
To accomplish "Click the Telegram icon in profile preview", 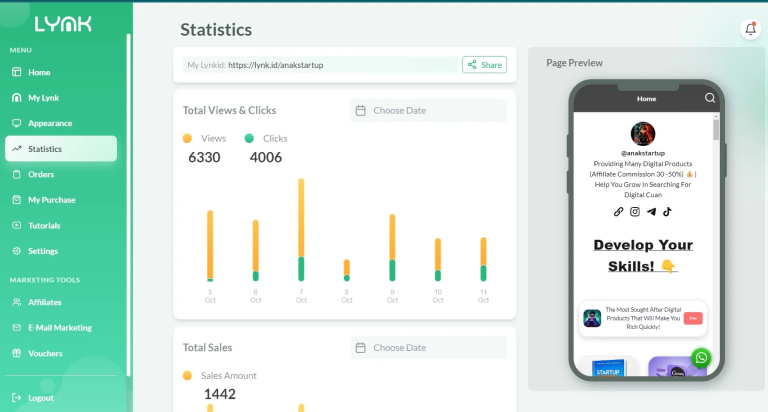I will coord(651,211).
